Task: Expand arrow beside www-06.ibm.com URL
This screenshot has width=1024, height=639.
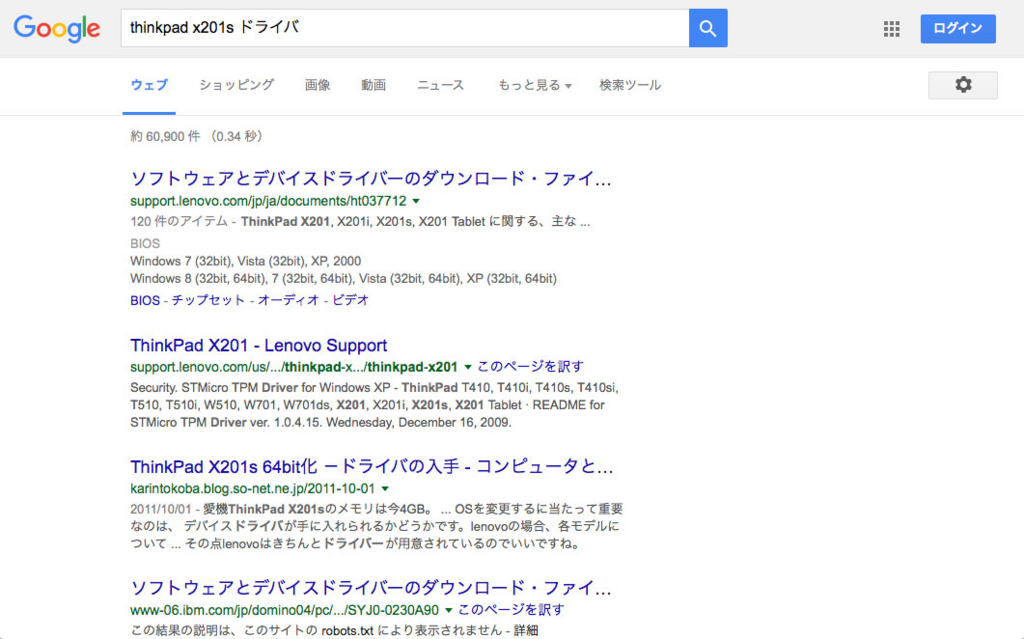Action: click(449, 610)
